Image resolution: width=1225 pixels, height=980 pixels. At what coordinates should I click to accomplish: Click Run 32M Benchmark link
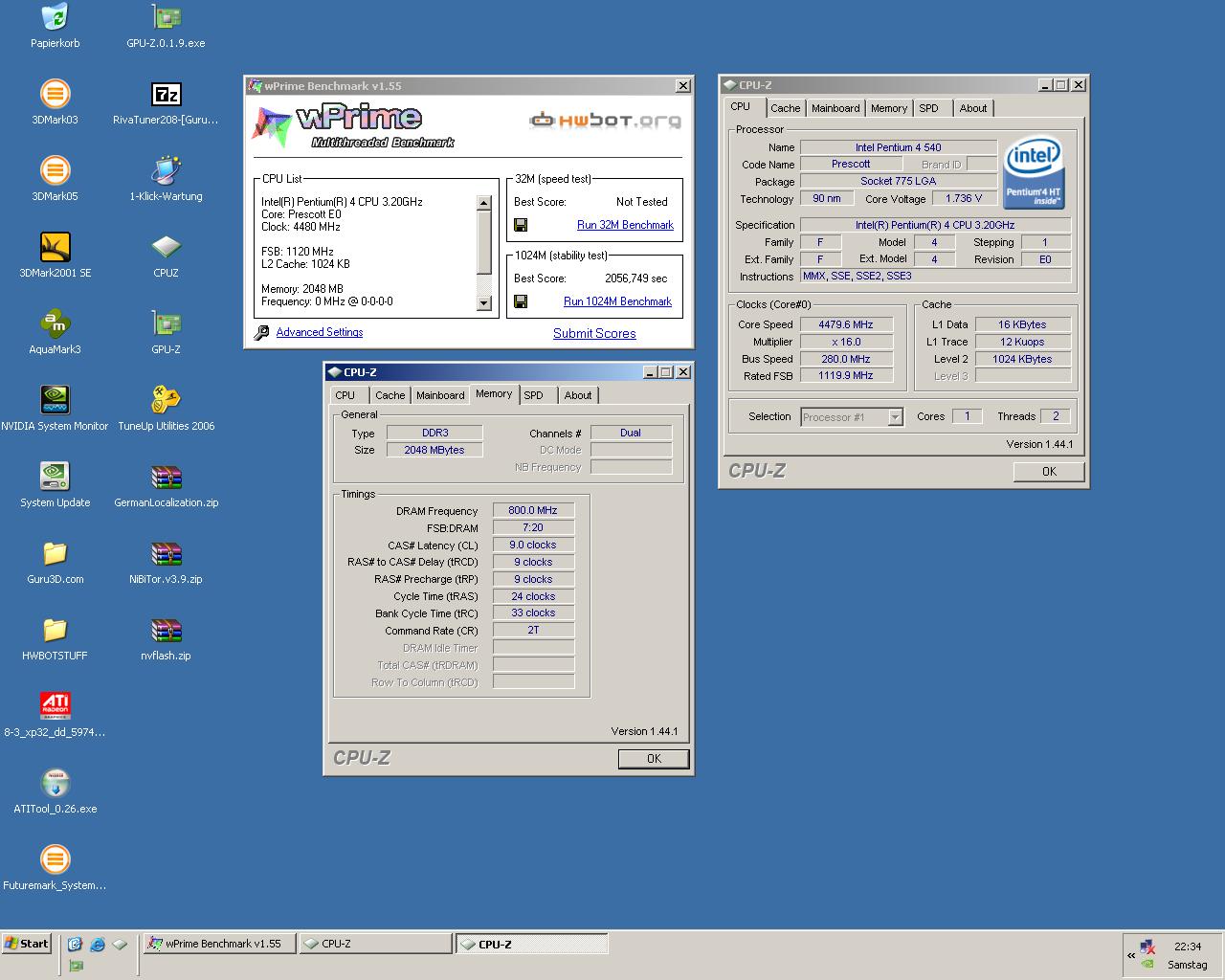pyautogui.click(x=625, y=225)
